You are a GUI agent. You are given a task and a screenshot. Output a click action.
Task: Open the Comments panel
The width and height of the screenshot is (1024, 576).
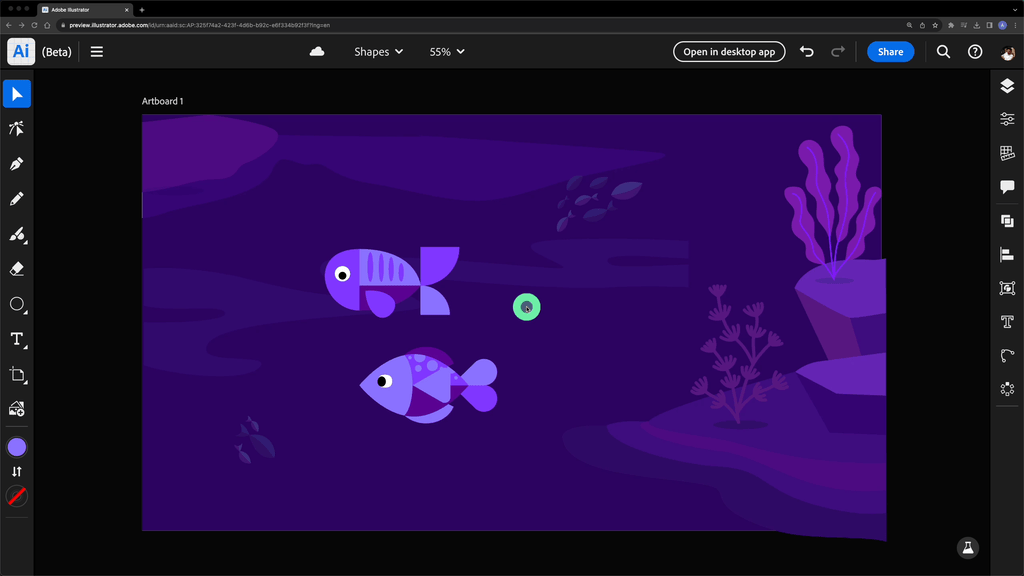click(x=1006, y=186)
